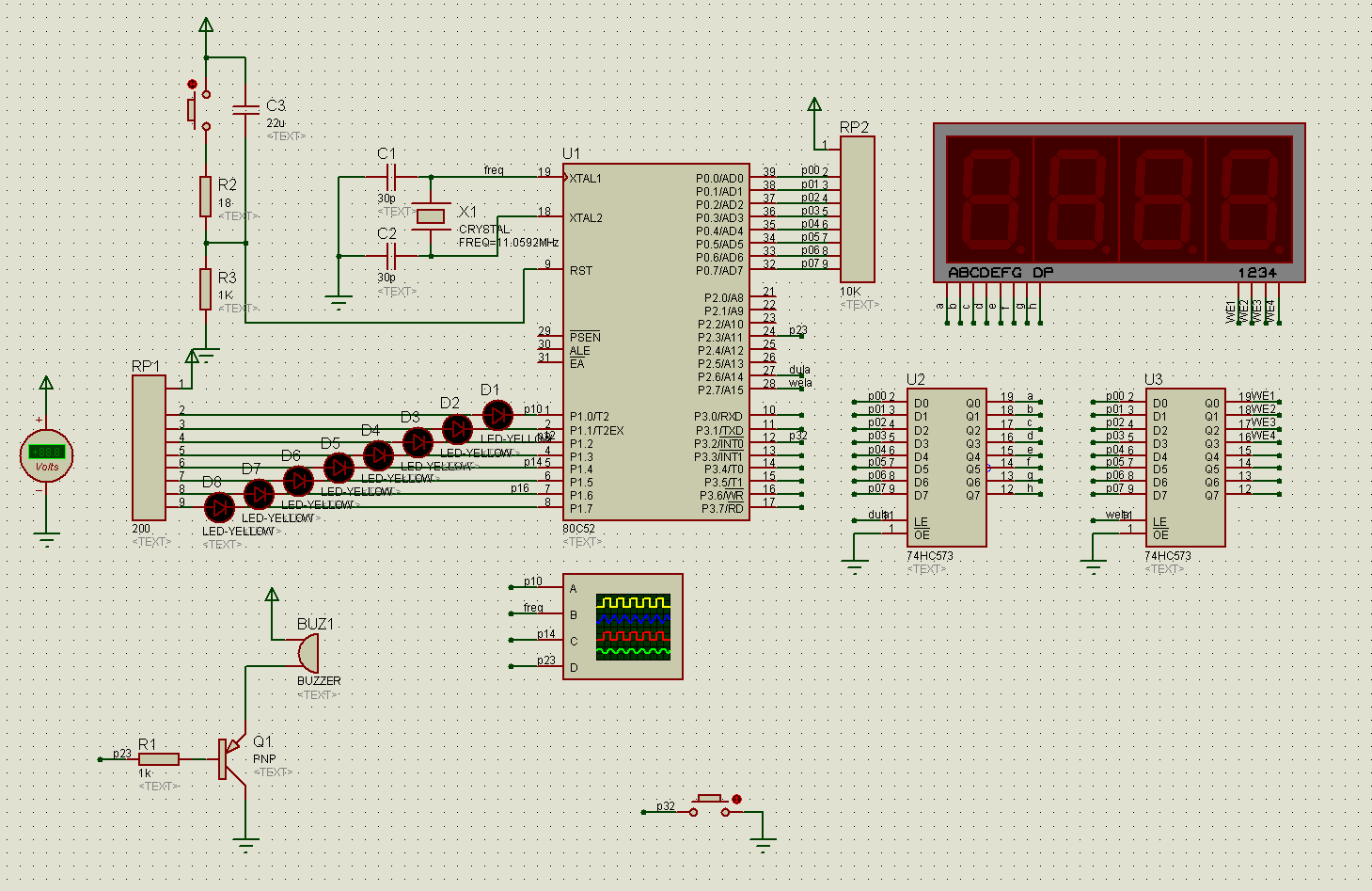Click the D4 yellow LED

coord(378,455)
